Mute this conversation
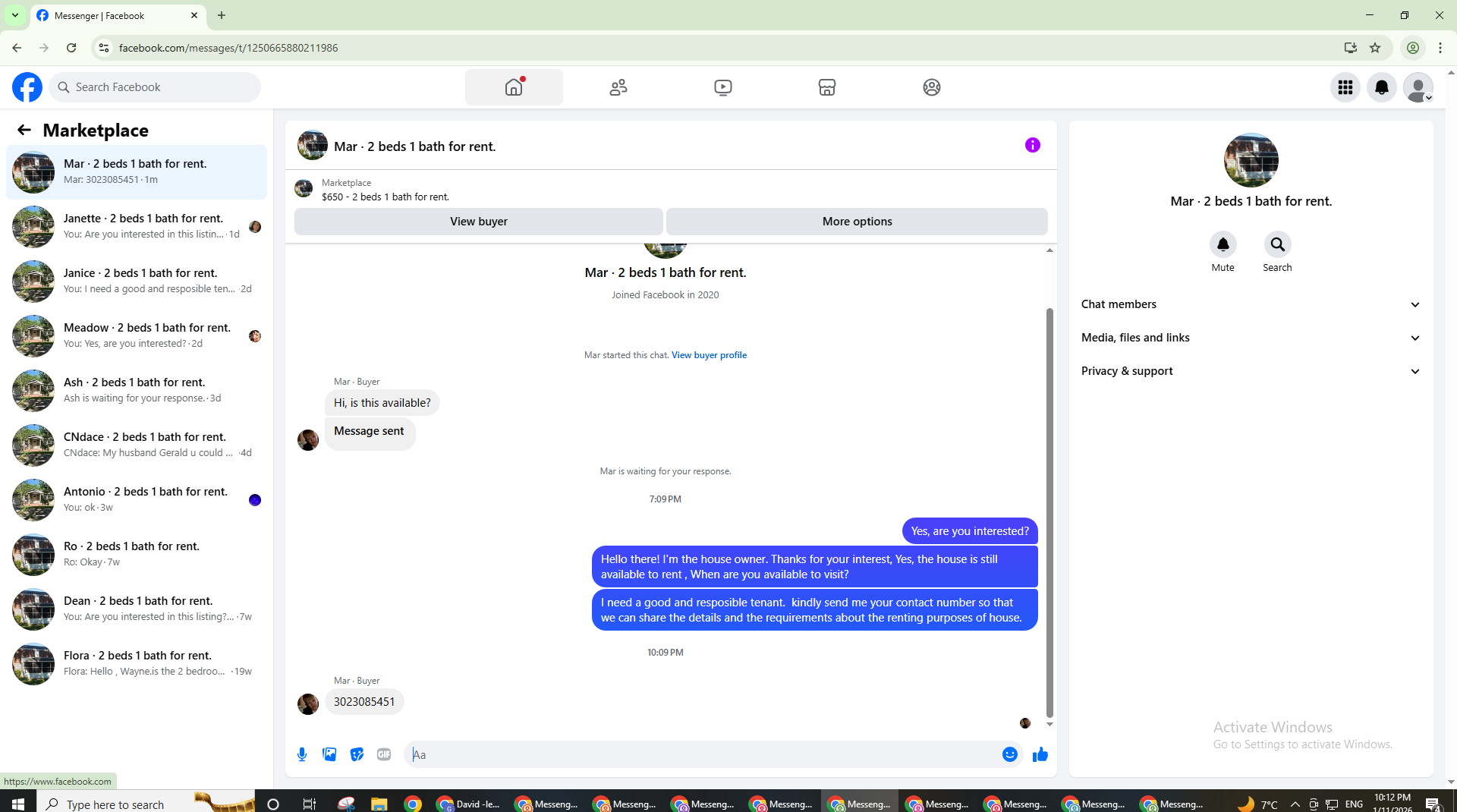 coord(1223,244)
